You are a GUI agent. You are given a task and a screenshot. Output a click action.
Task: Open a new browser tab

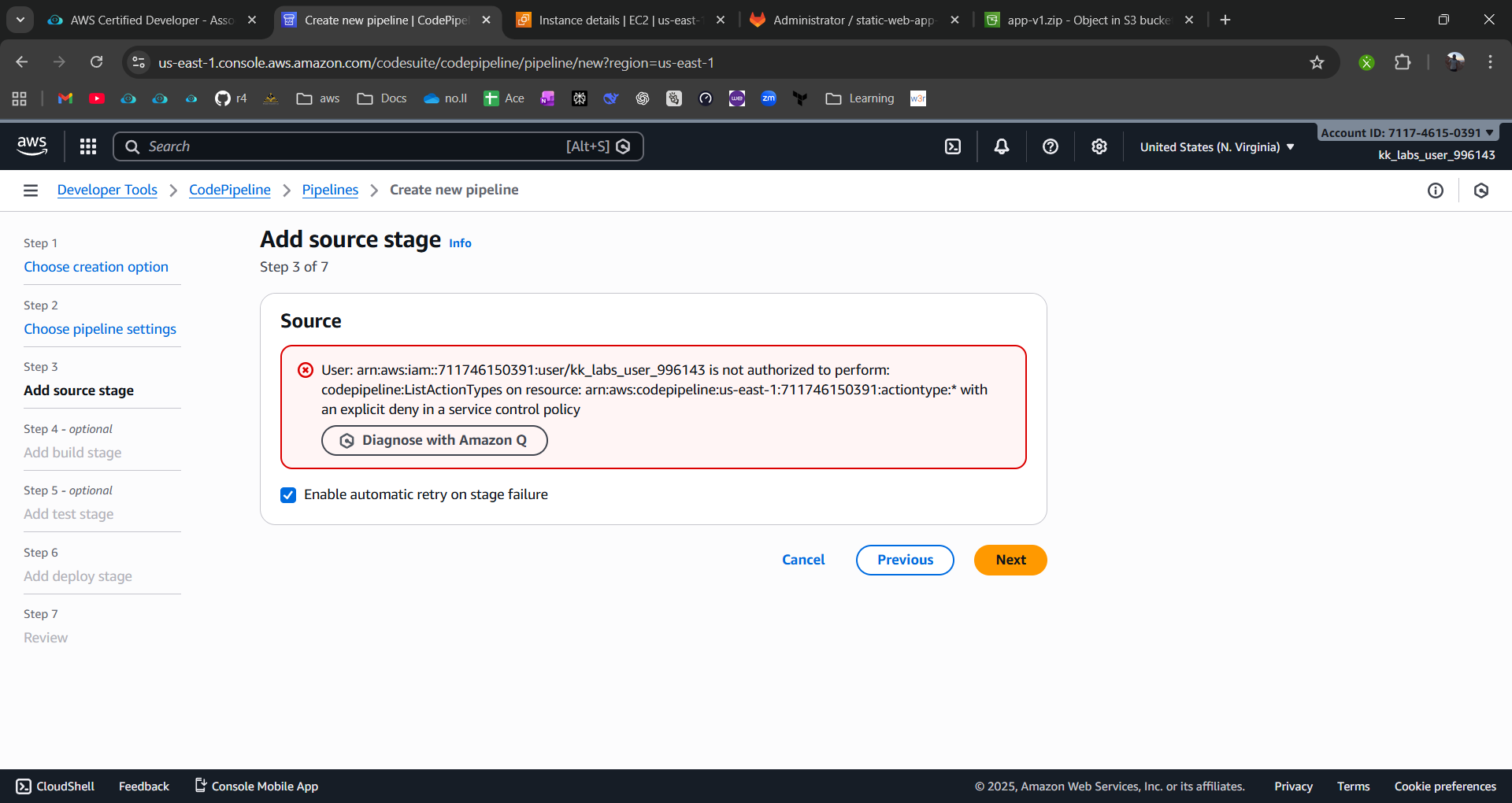click(1225, 20)
